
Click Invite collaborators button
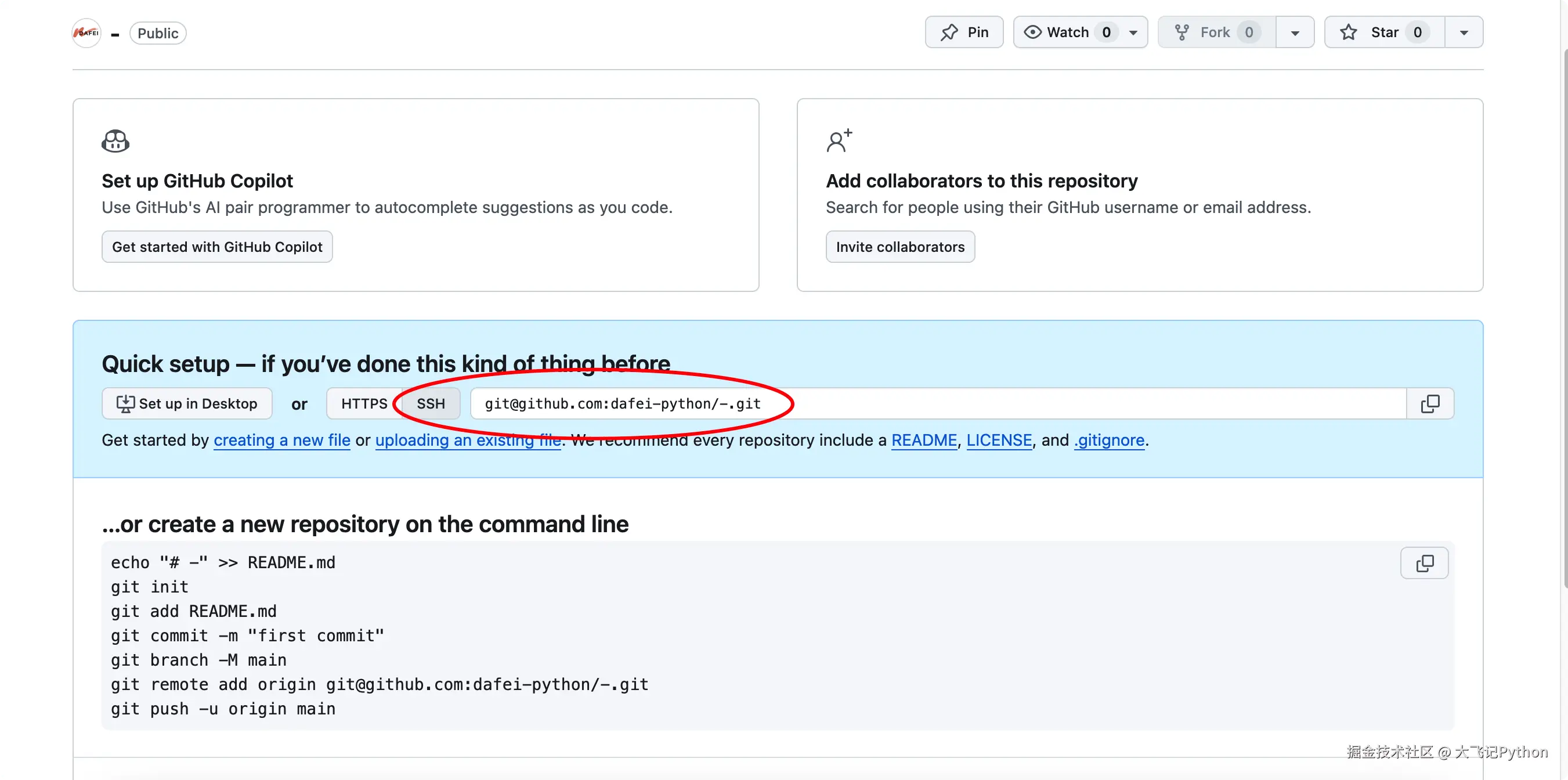click(x=899, y=247)
